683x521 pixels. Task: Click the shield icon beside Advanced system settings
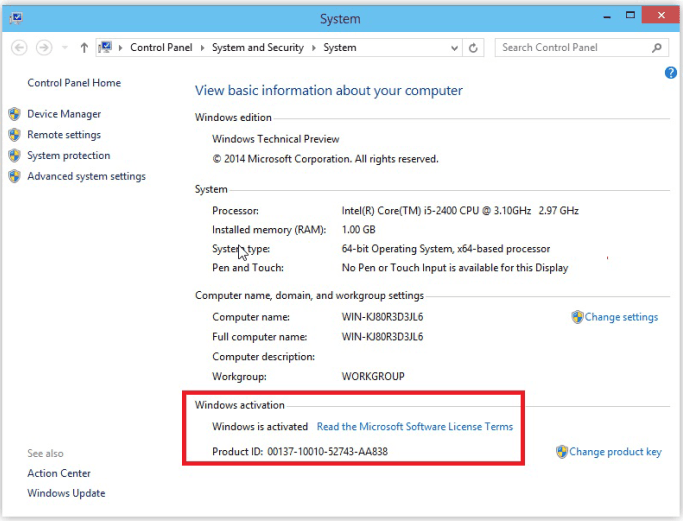pyautogui.click(x=14, y=176)
